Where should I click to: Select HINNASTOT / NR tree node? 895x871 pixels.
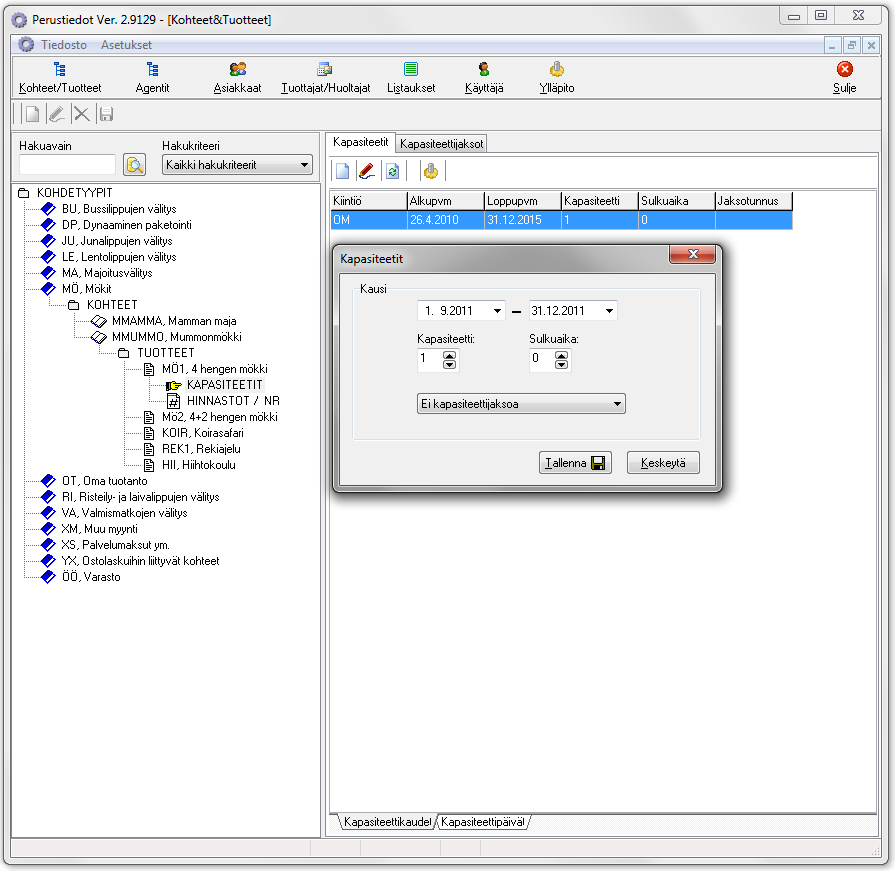(x=233, y=401)
